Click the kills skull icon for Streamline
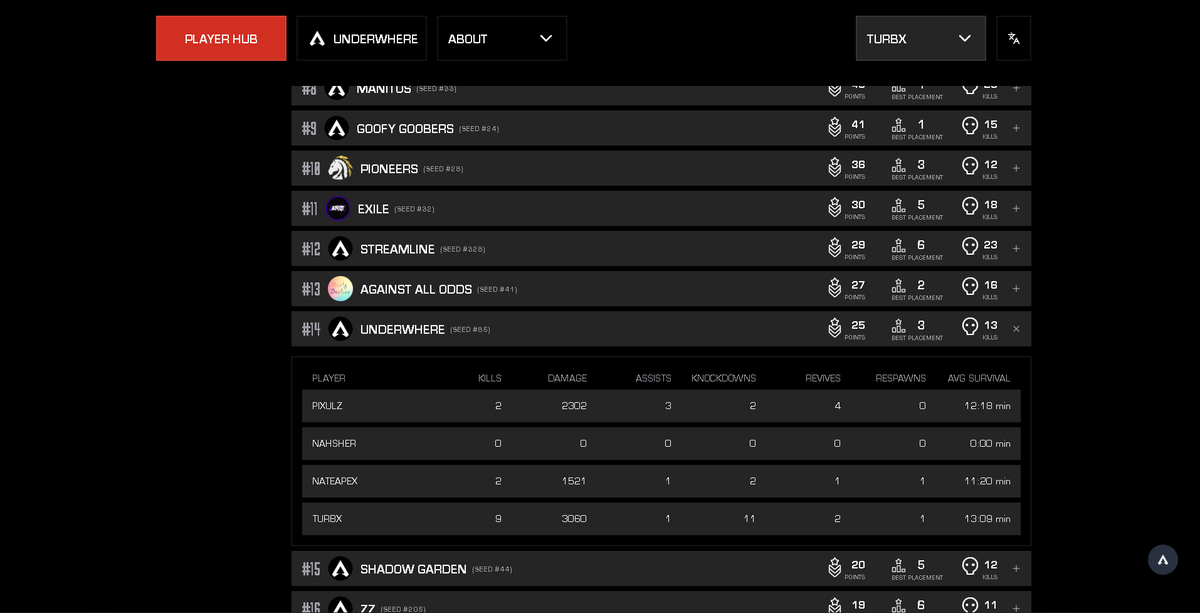Viewport: 1200px width, 613px height. [970, 245]
